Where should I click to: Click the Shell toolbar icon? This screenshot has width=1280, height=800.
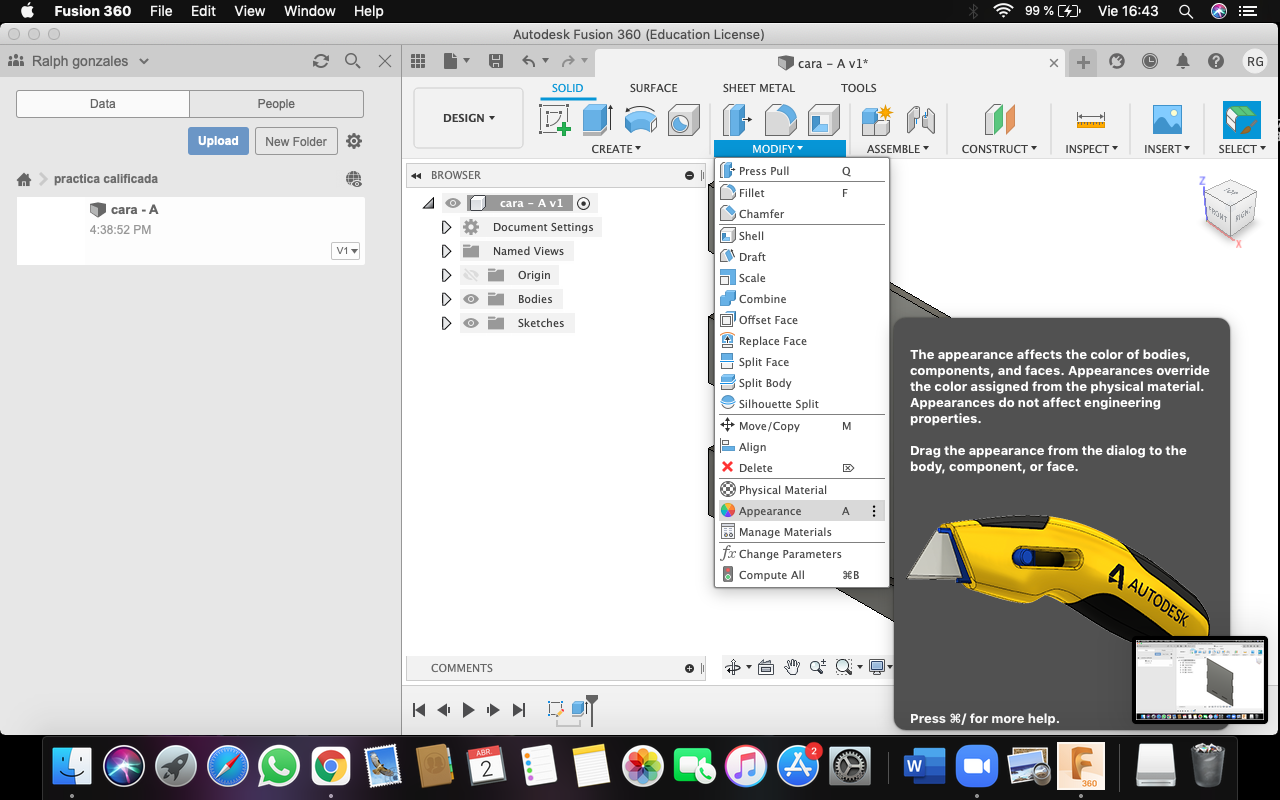point(824,120)
